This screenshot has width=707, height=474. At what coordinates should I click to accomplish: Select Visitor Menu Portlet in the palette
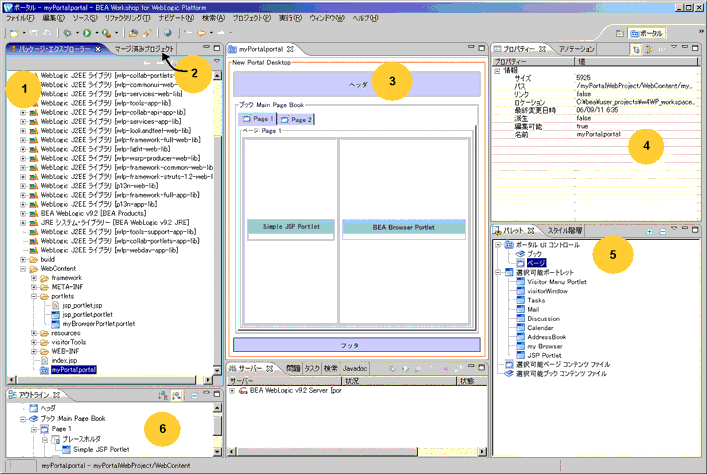click(x=557, y=282)
